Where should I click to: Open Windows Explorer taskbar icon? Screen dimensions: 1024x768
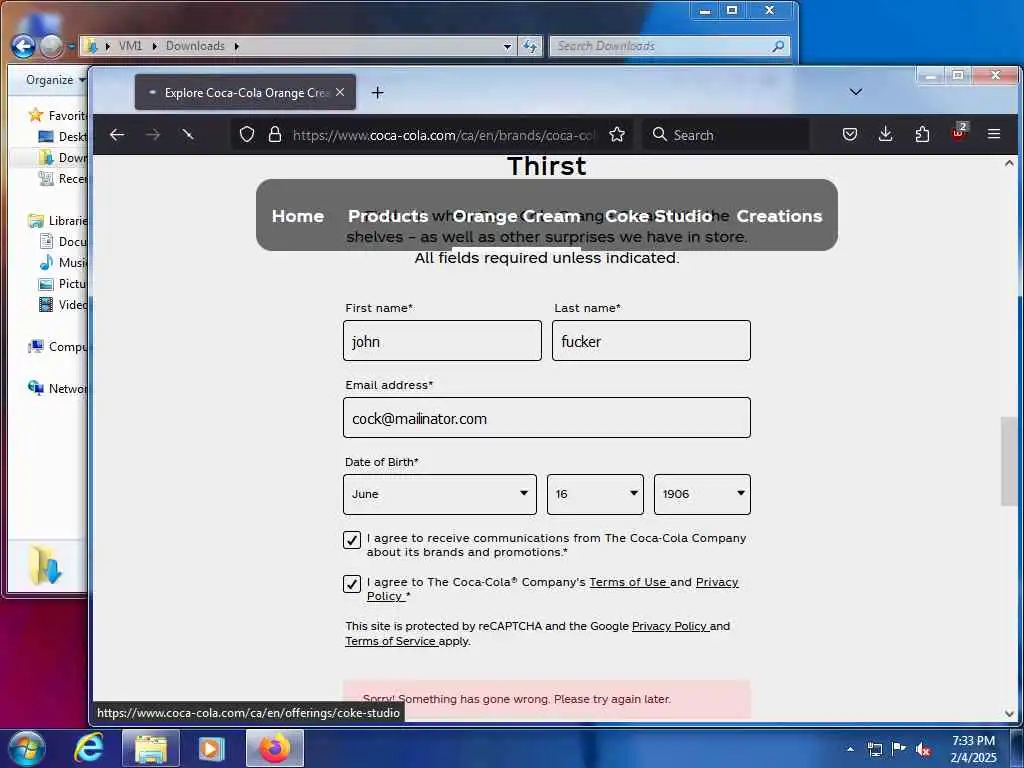tap(151, 748)
